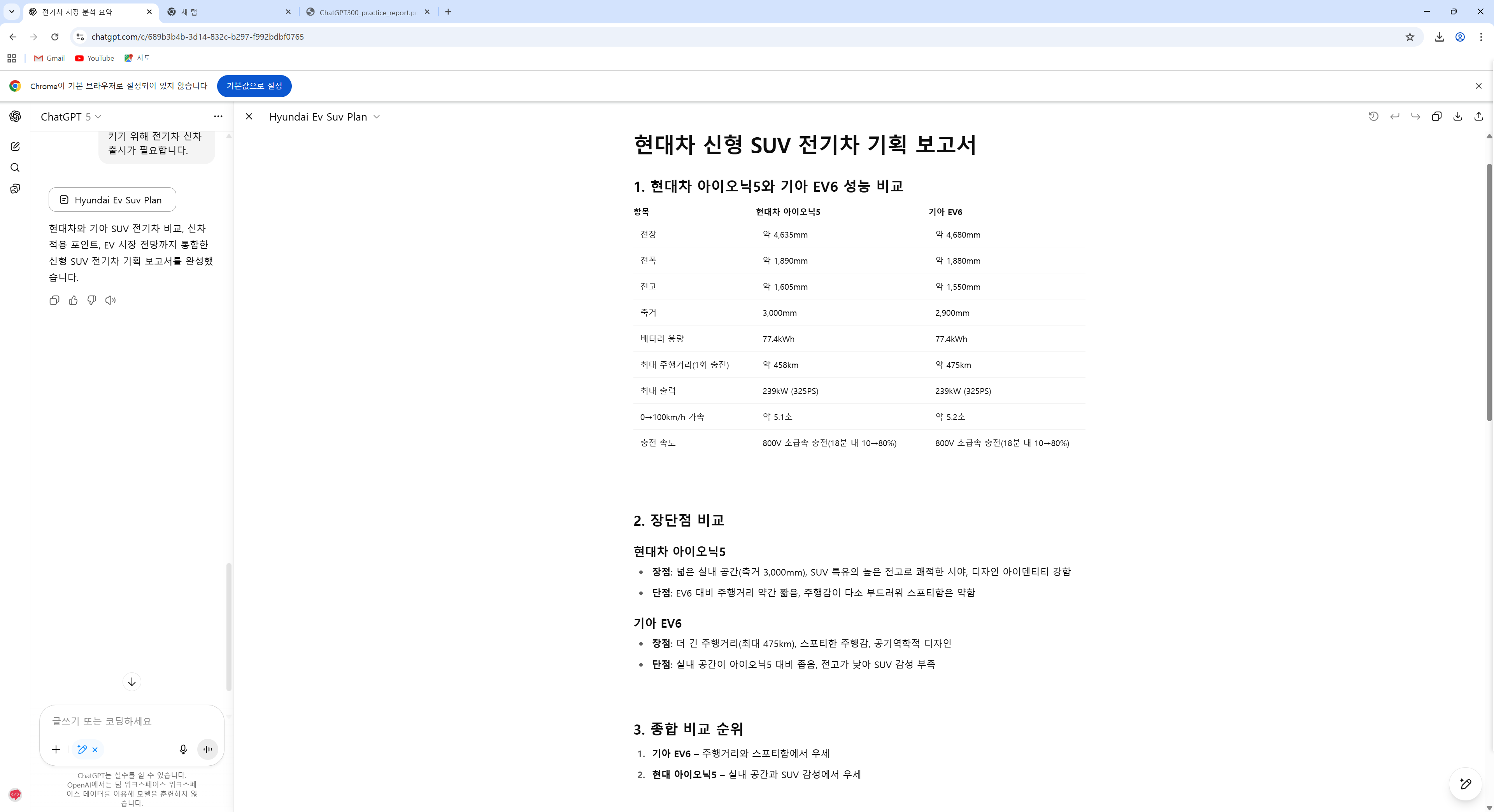The width and height of the screenshot is (1494, 812).
Task: Share the canvas via the upload icon
Action: coord(1478,117)
